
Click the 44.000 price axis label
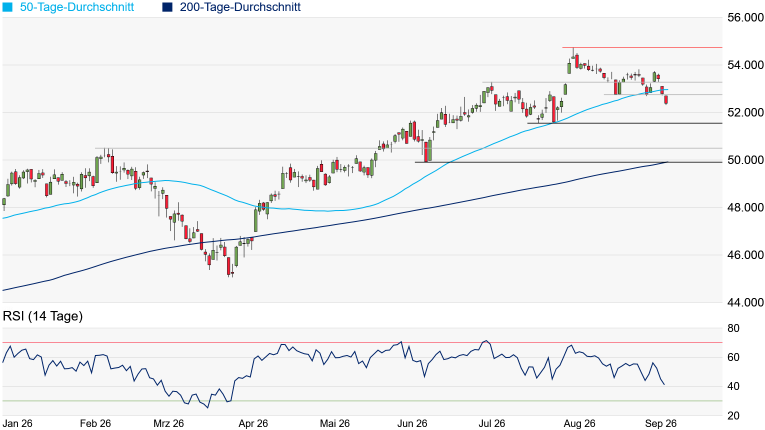coord(745,303)
